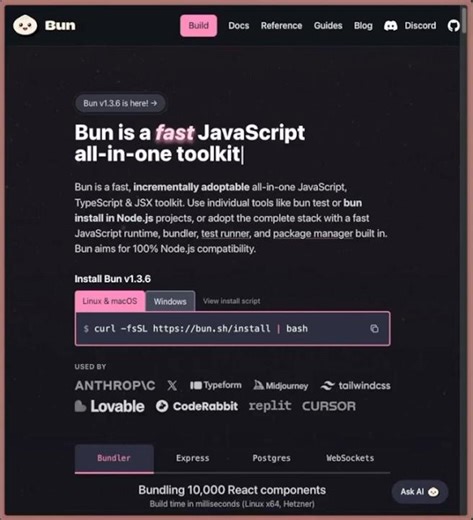Select the Postgres benchmark tab
The width and height of the screenshot is (473, 520).
click(x=271, y=458)
